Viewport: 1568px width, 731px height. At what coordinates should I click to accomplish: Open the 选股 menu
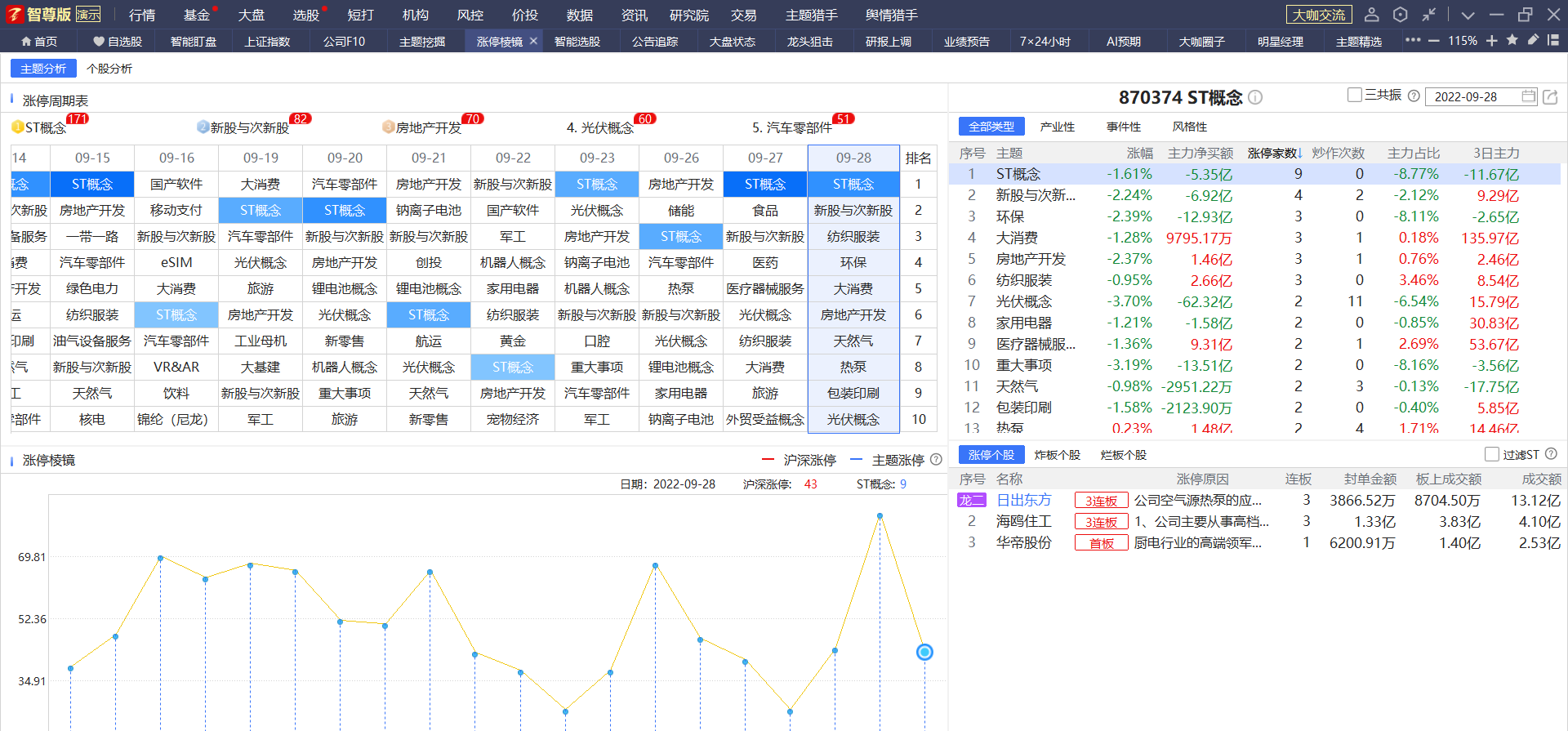[x=306, y=16]
